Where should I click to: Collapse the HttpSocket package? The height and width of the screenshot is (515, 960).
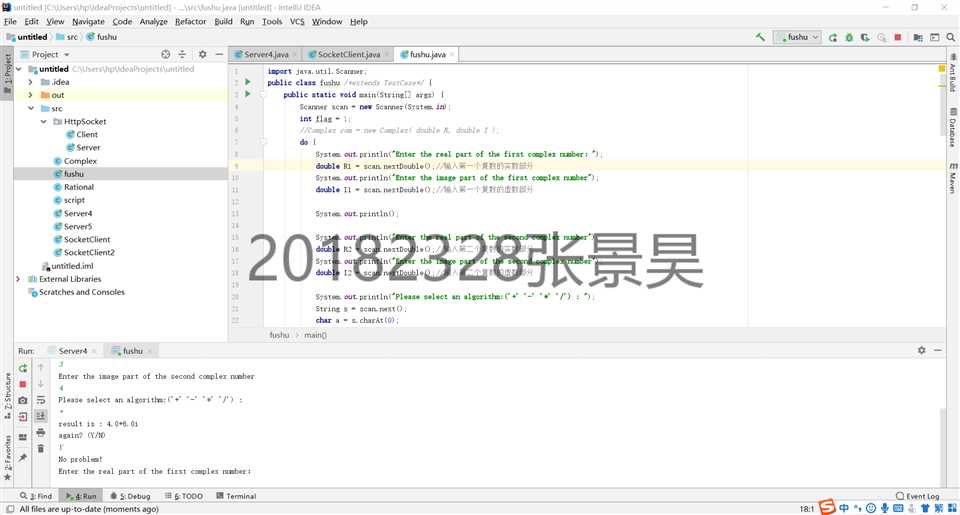(43, 122)
